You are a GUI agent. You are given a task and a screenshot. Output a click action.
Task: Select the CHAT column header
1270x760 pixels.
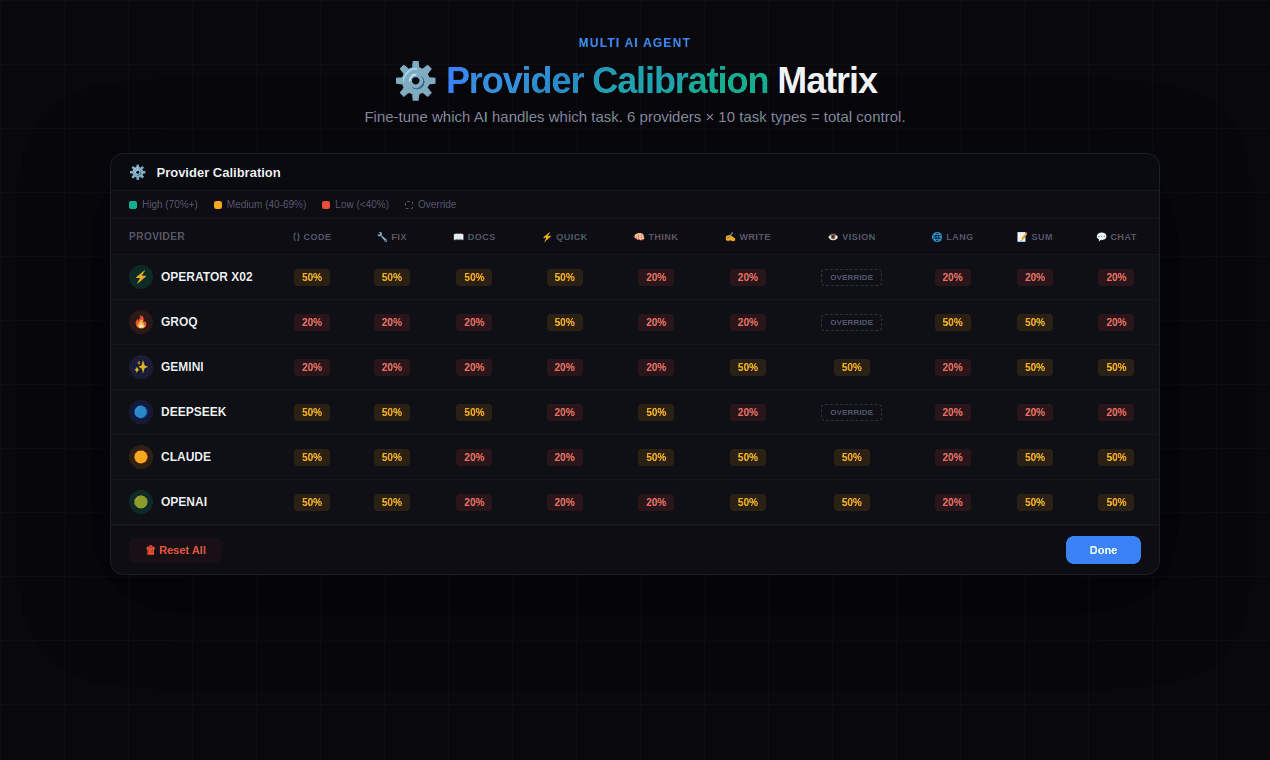click(x=1116, y=237)
